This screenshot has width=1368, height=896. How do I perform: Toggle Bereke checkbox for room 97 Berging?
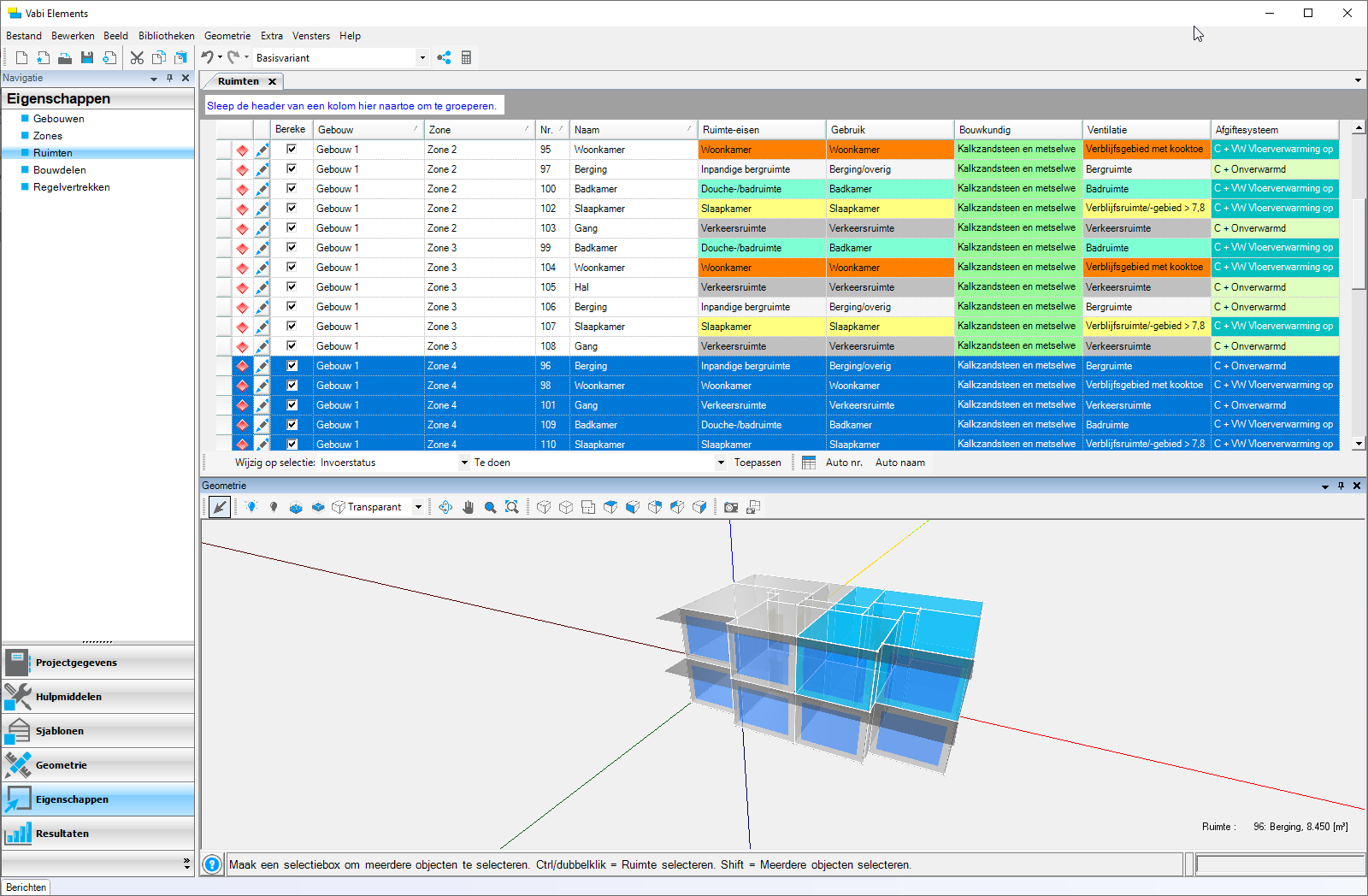292,169
